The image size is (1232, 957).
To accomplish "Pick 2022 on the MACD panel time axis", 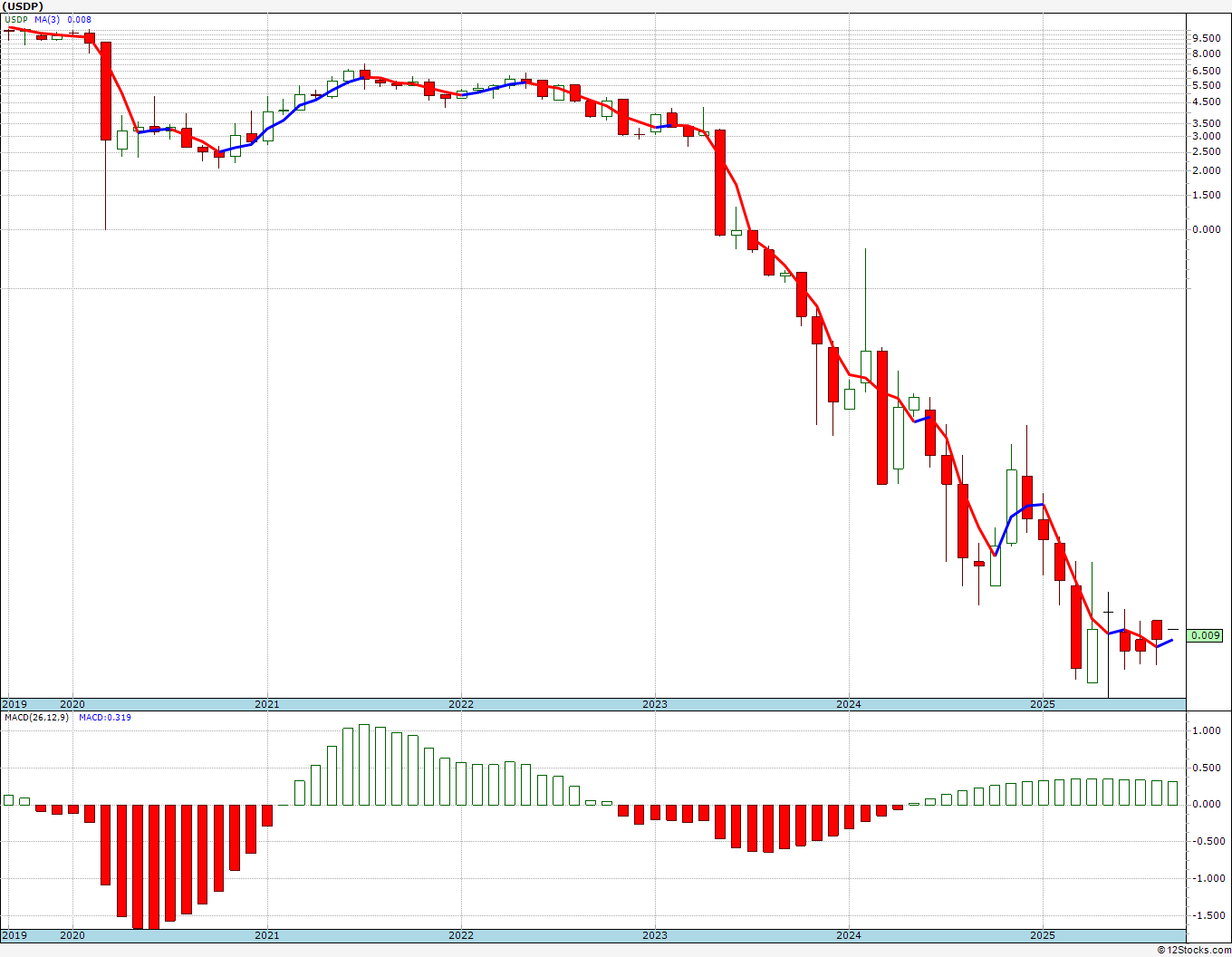I will (460, 935).
